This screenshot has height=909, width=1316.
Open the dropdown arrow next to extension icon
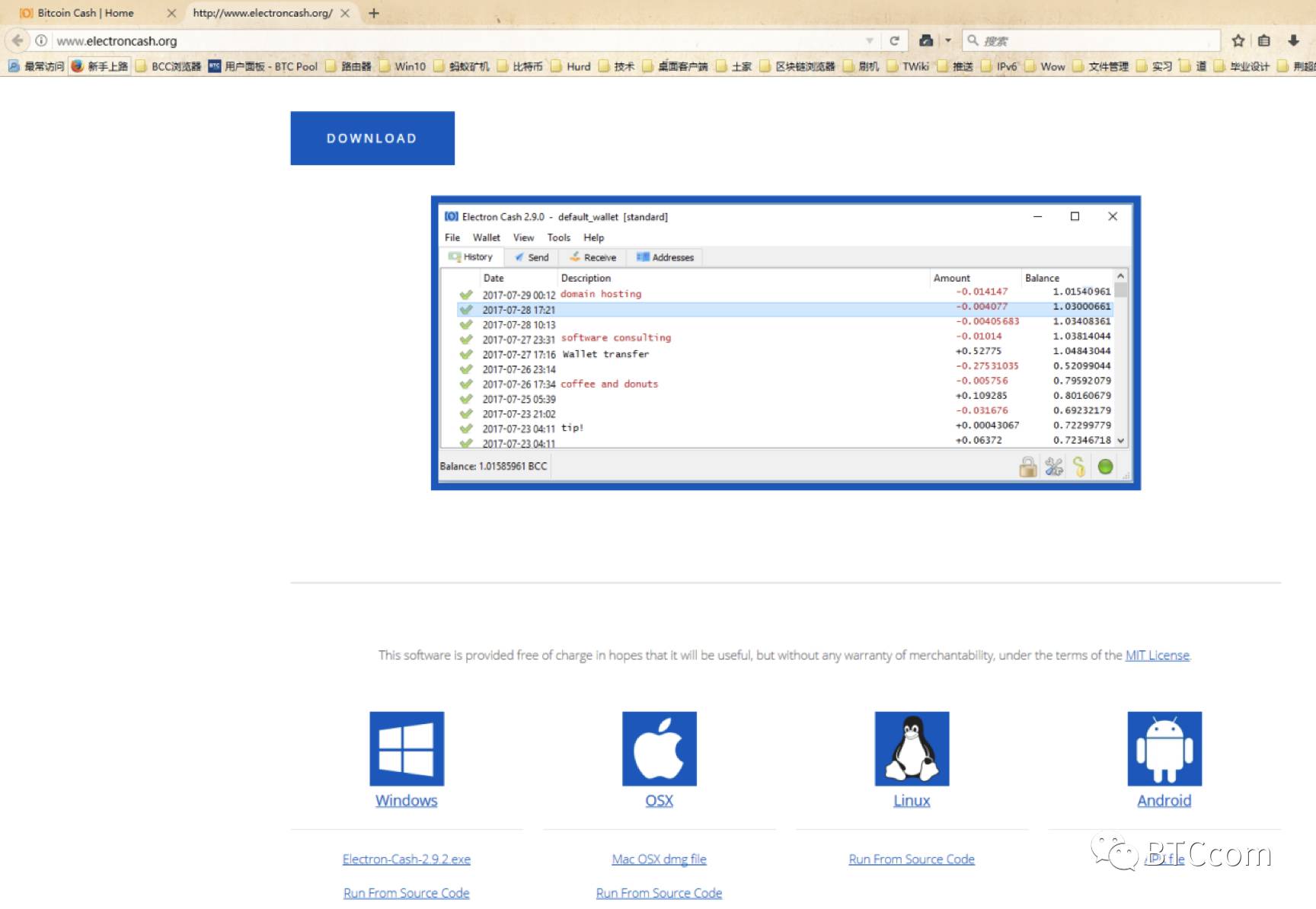click(x=948, y=40)
